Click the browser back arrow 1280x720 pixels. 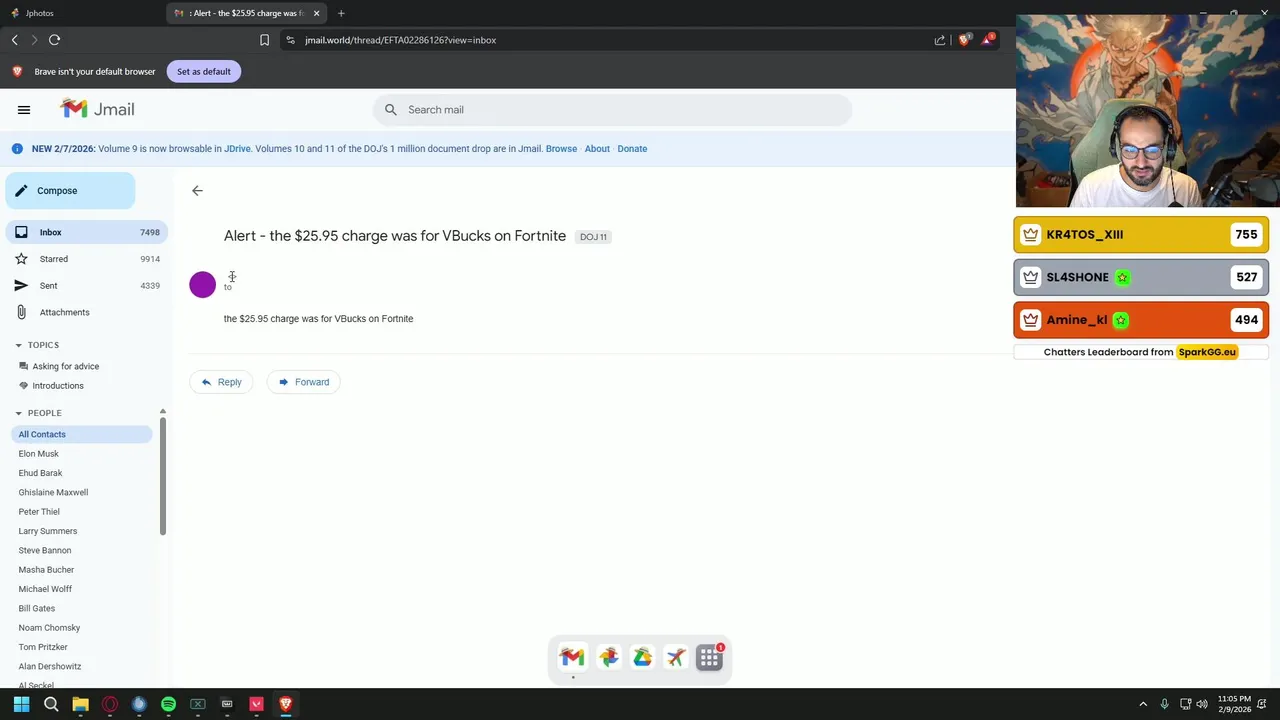pos(14,40)
